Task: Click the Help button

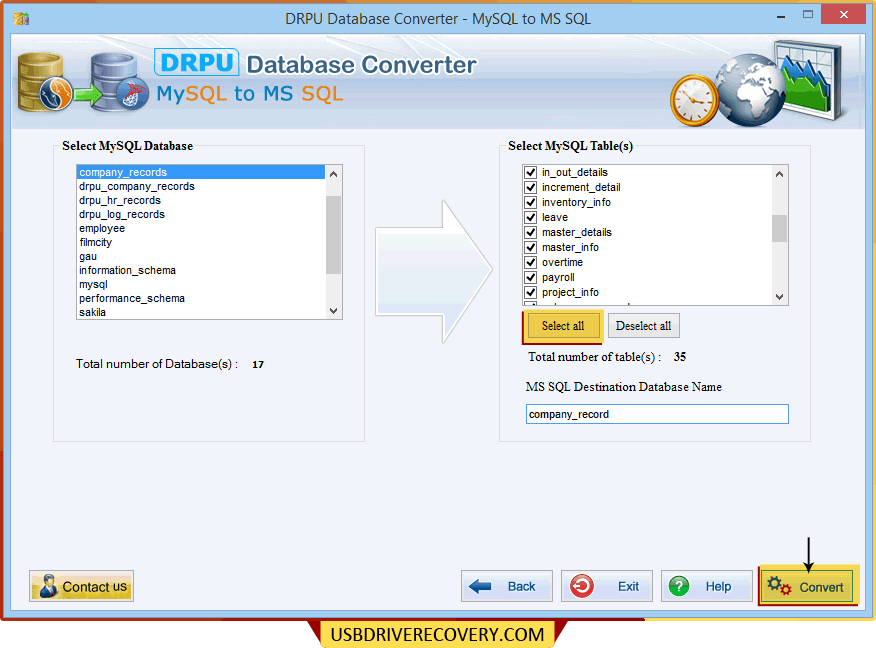Action: [x=707, y=587]
